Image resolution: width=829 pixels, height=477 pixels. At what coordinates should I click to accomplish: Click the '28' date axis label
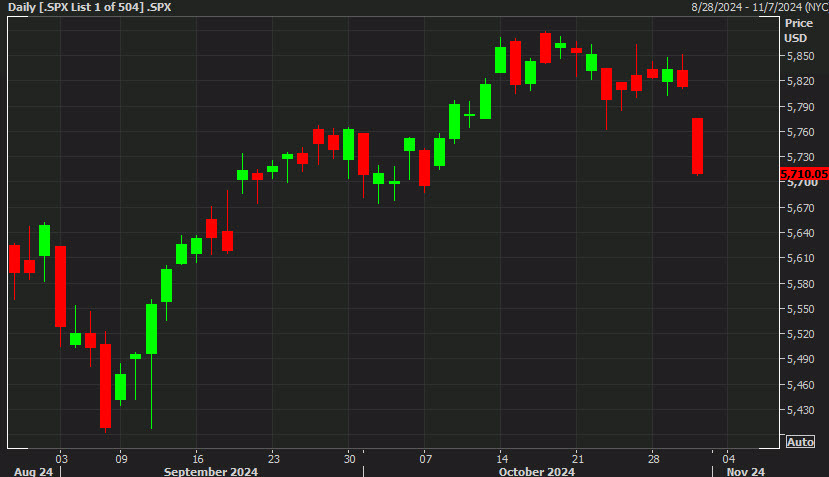coord(653,459)
